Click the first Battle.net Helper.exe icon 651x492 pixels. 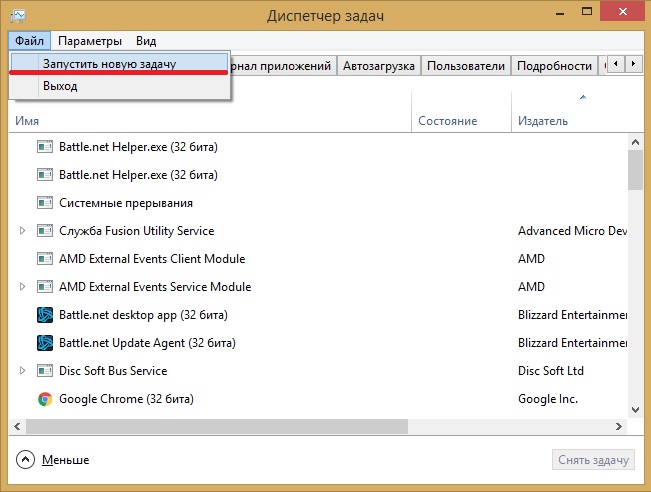point(45,147)
